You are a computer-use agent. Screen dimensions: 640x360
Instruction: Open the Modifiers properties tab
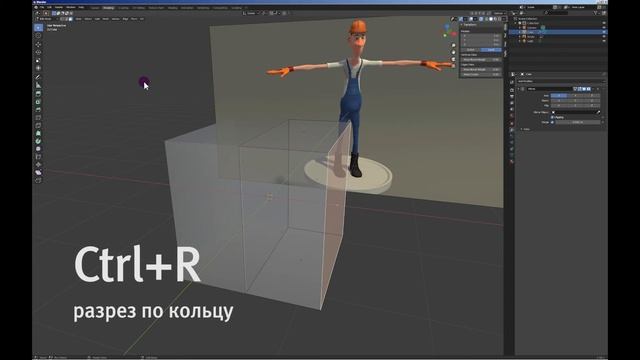(x=512, y=130)
